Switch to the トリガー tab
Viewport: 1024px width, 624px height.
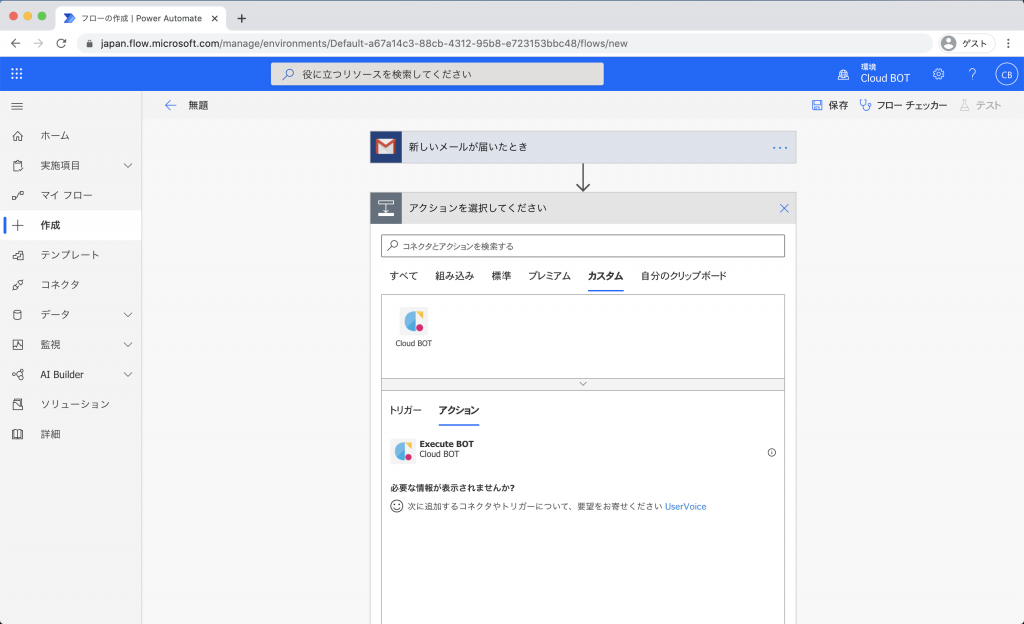coord(405,410)
